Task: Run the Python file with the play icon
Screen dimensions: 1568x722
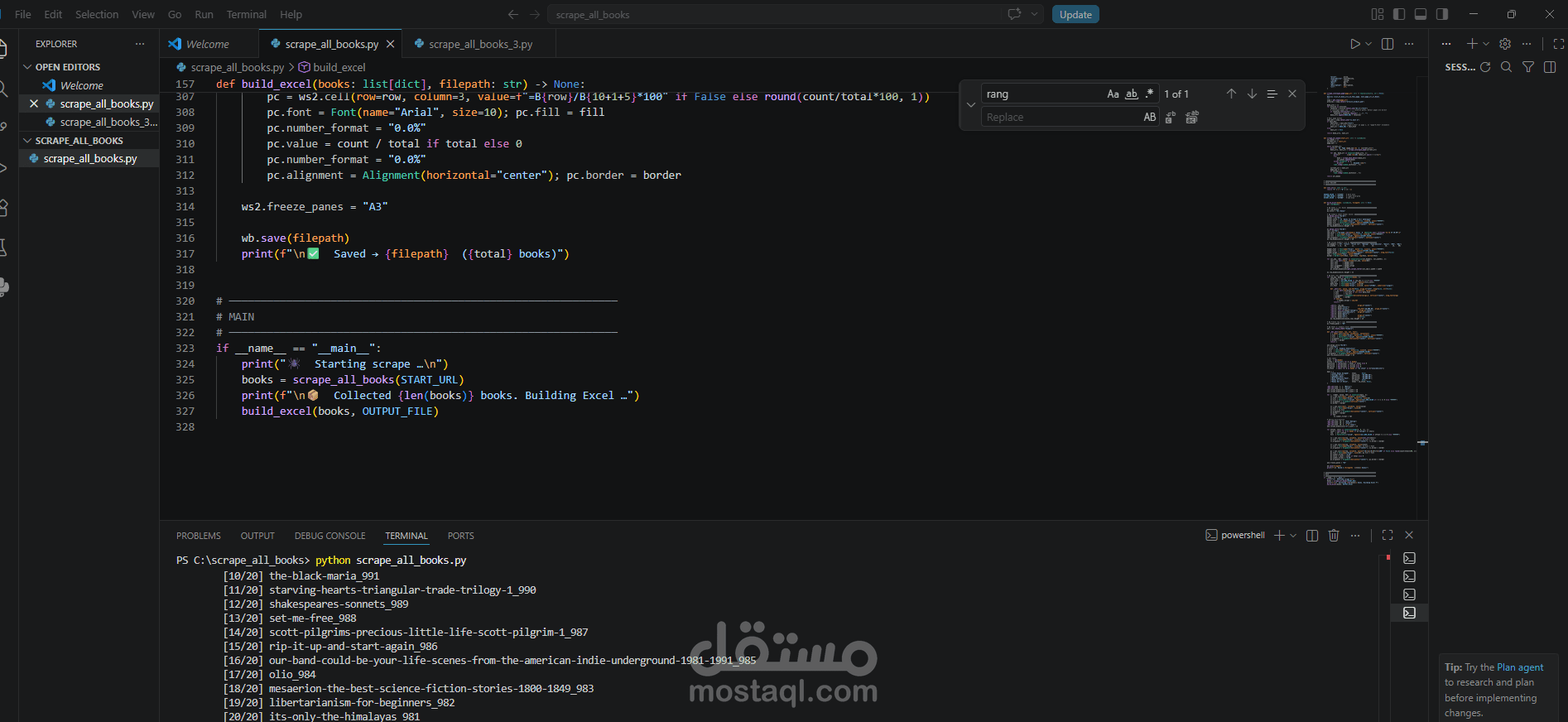Action: coord(1355,44)
